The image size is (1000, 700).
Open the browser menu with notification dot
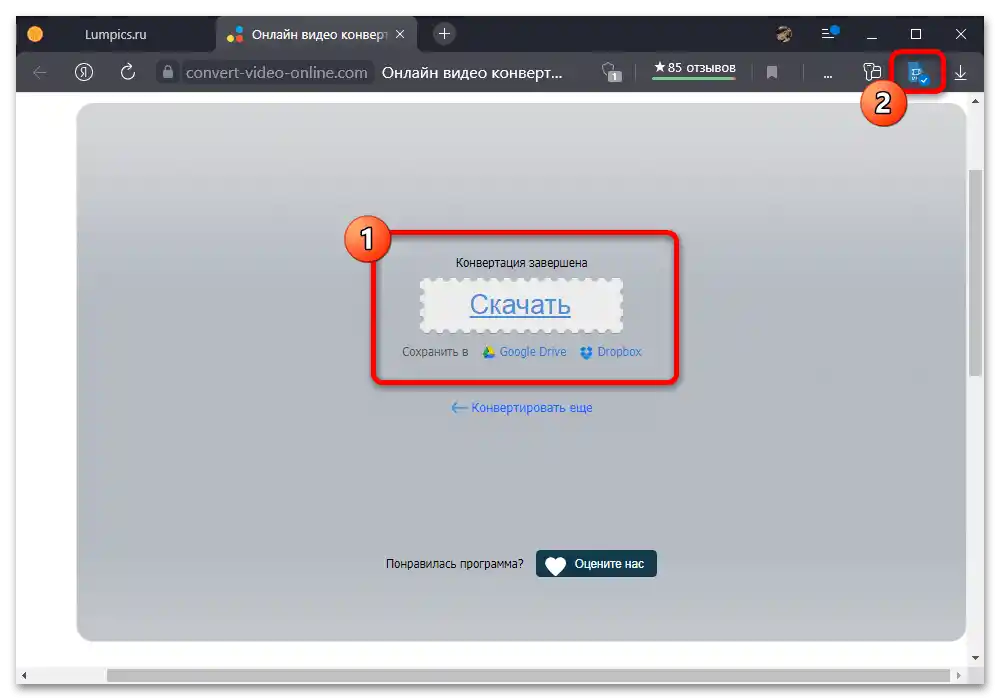pos(829,33)
